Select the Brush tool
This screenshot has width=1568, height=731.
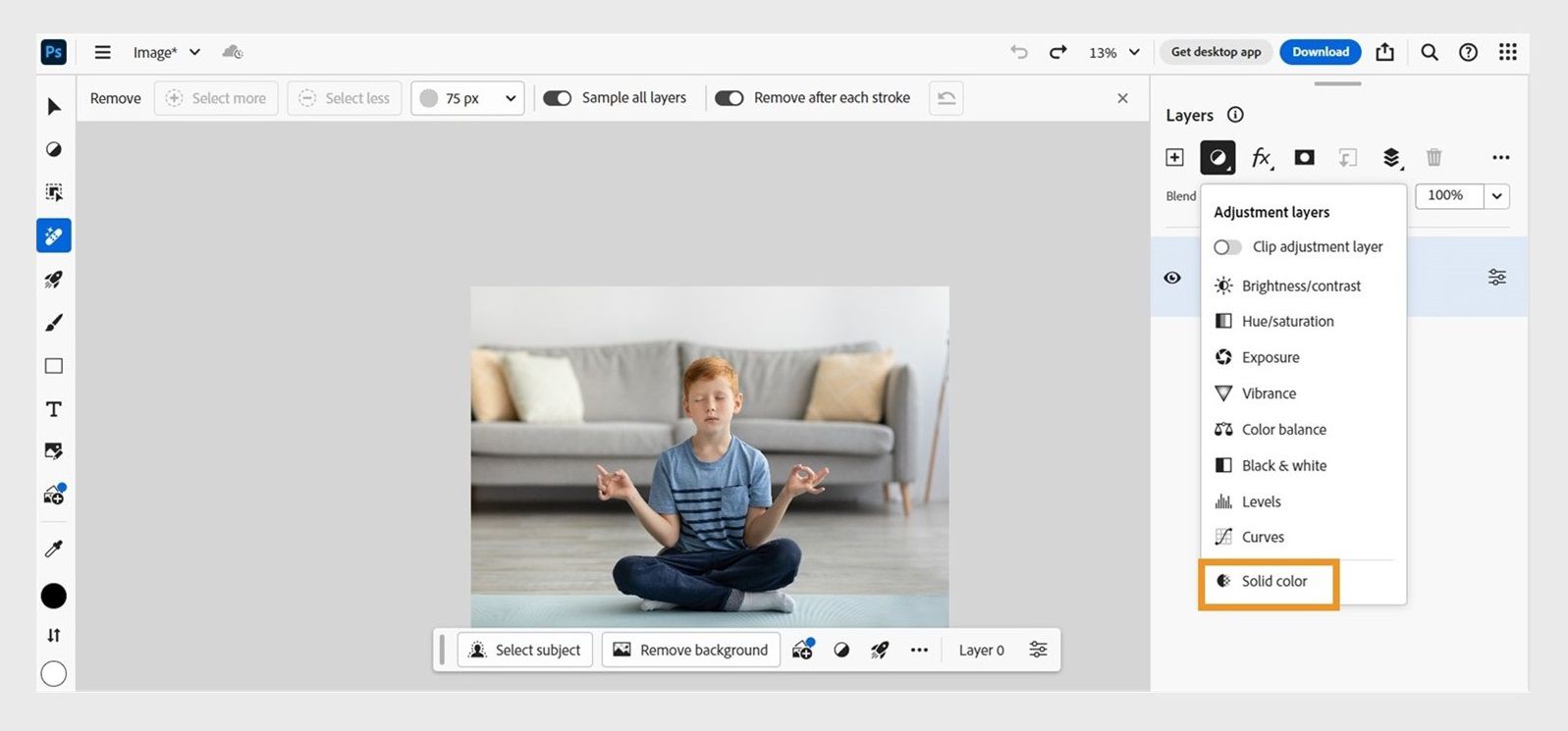click(54, 323)
